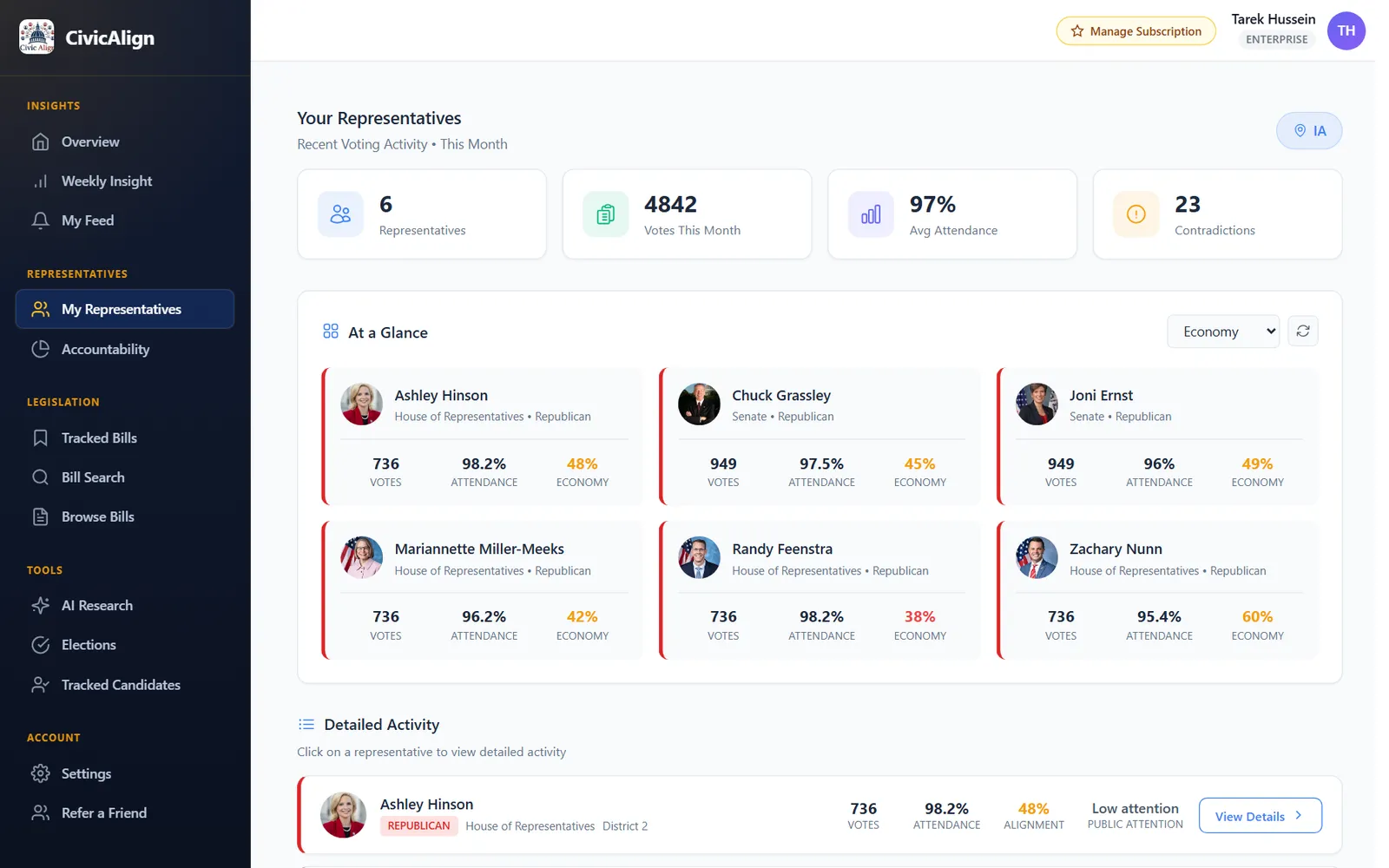Open Joni Ernst's glance card
The image size is (1389, 868).
tap(1157, 437)
